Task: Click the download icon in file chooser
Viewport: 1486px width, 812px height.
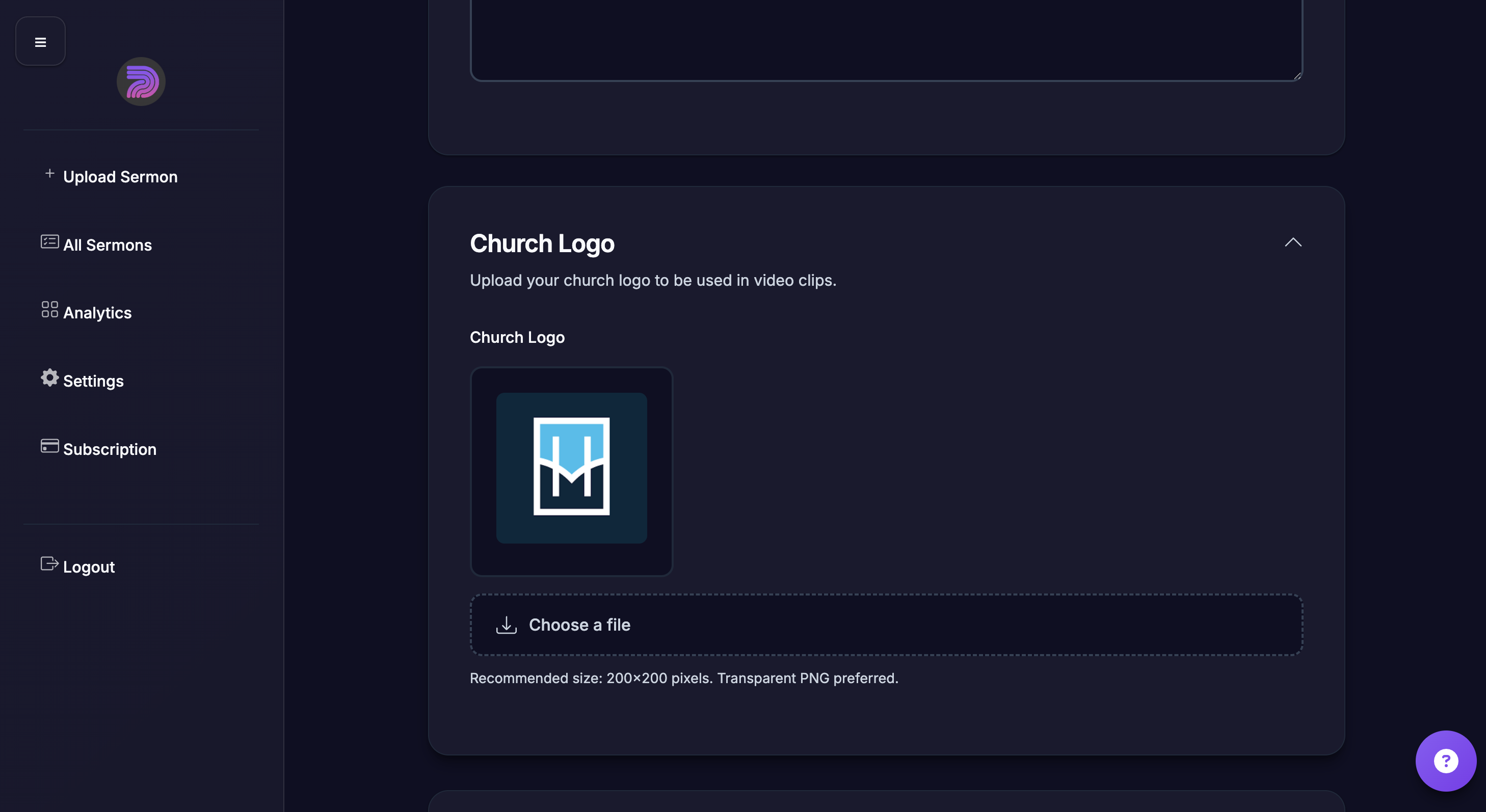Action: click(x=506, y=625)
